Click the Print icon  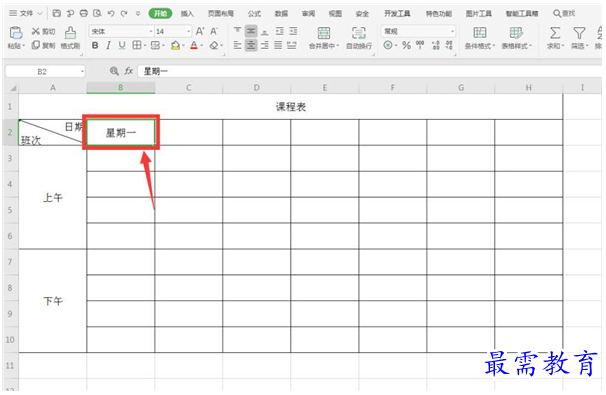point(83,14)
